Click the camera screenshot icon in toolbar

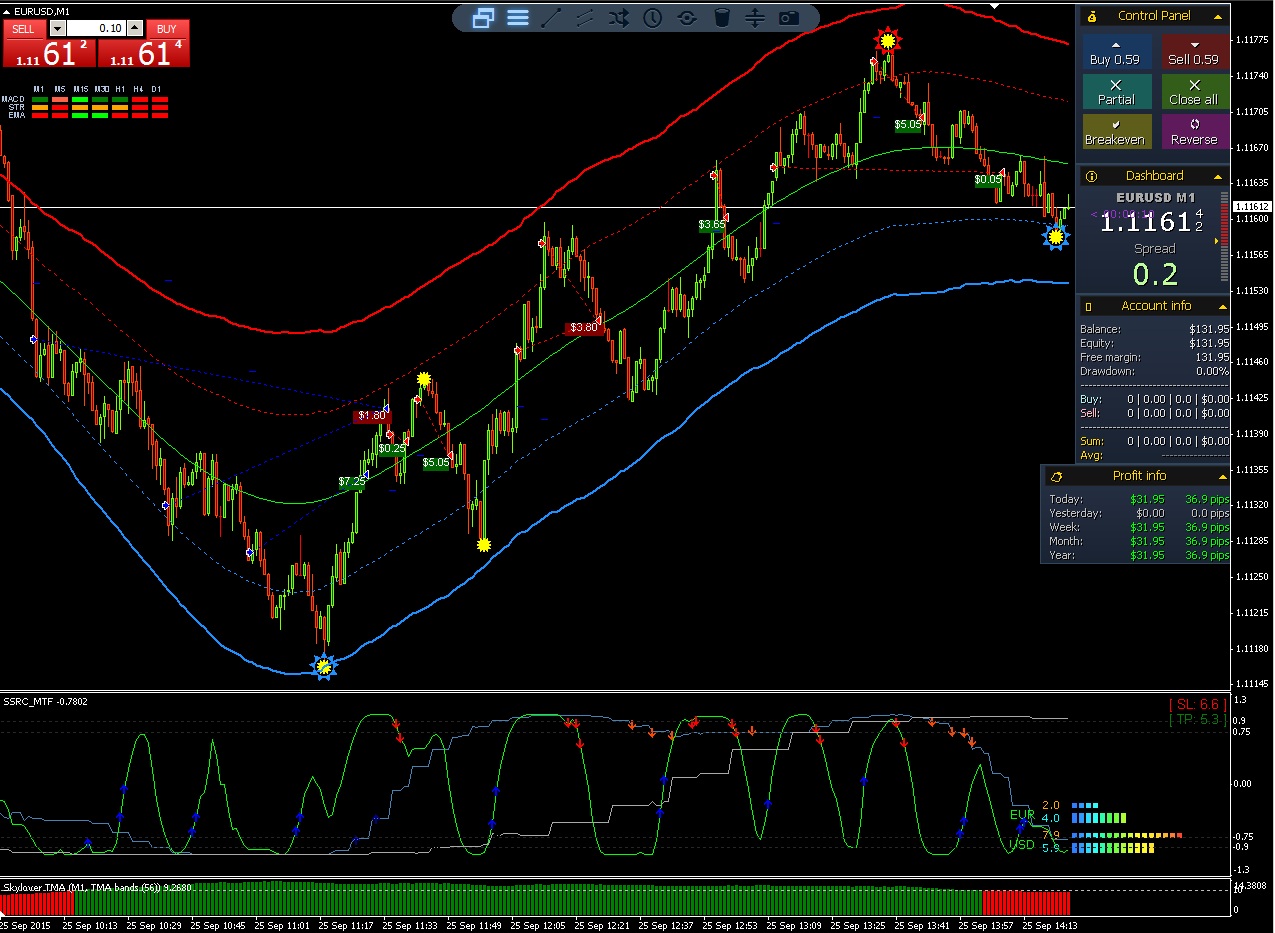click(789, 17)
